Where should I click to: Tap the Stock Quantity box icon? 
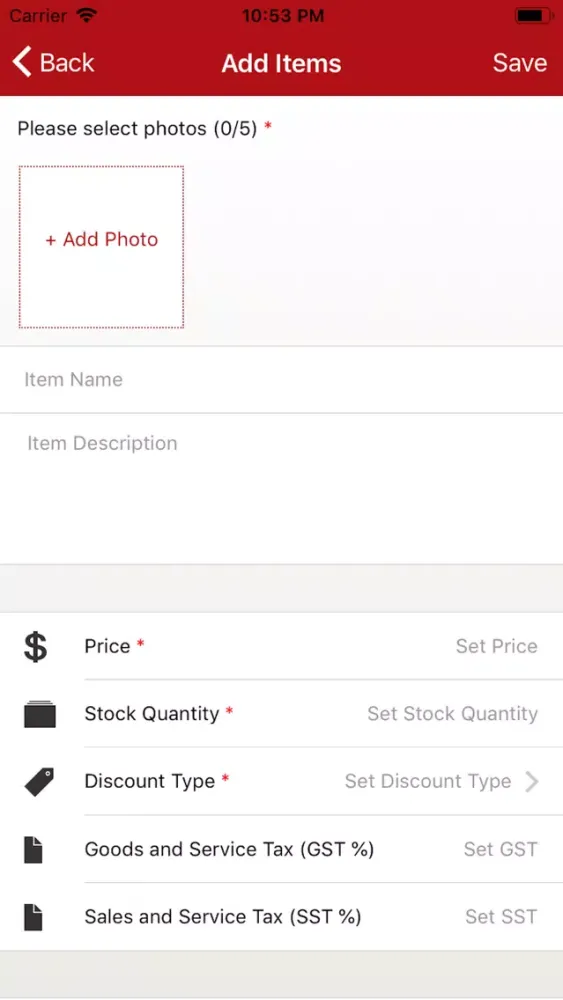click(40, 714)
